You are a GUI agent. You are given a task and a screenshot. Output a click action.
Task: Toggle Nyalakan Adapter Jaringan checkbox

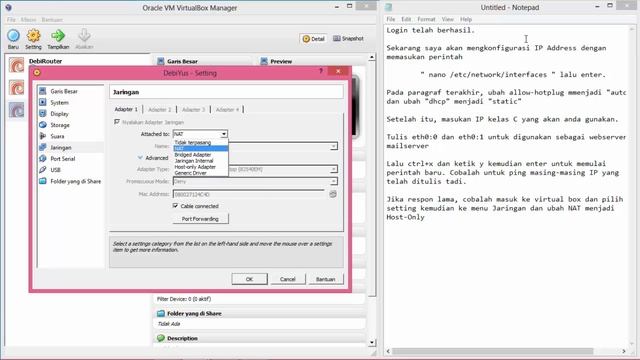(x=117, y=122)
